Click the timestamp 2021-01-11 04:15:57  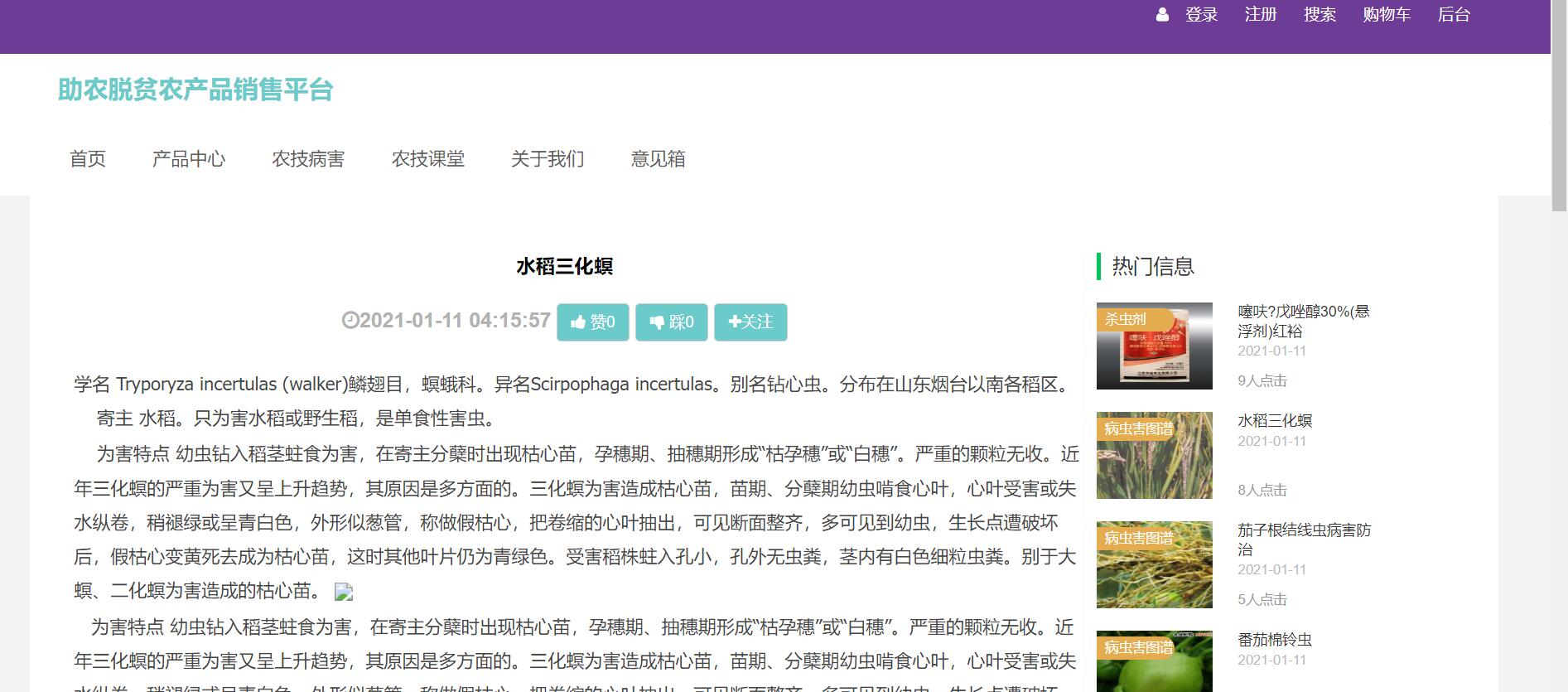(x=455, y=321)
